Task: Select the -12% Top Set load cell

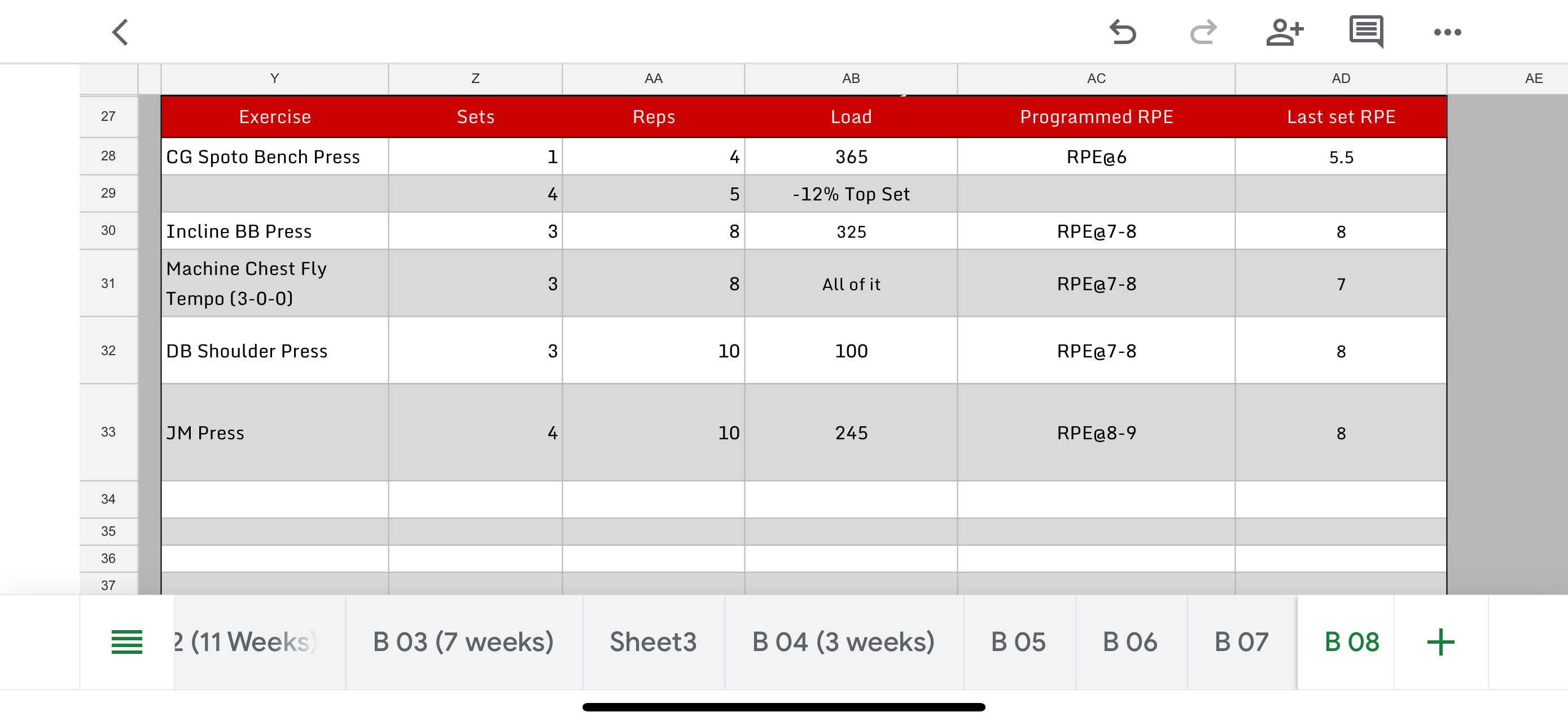Action: click(x=851, y=194)
